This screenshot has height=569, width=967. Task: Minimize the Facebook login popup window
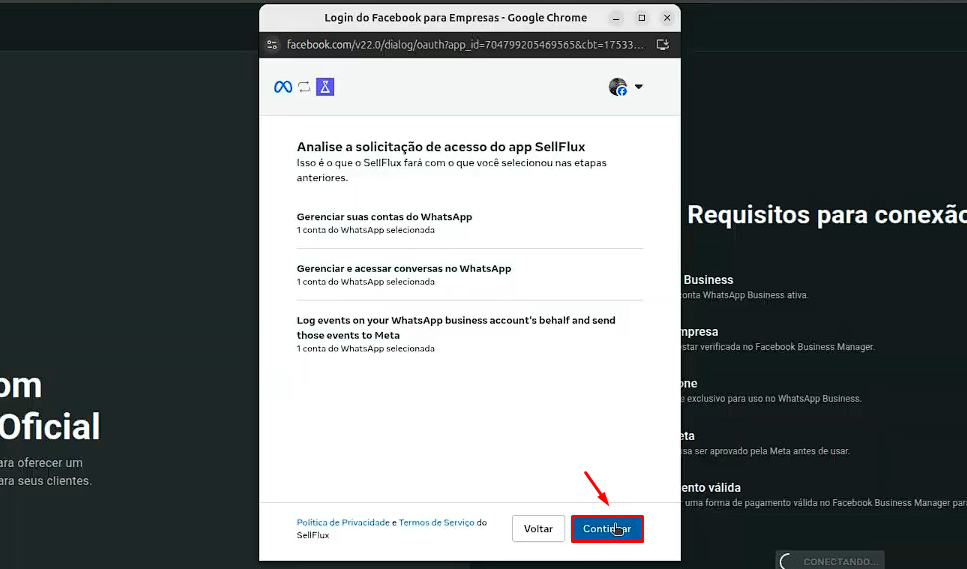tap(617, 18)
